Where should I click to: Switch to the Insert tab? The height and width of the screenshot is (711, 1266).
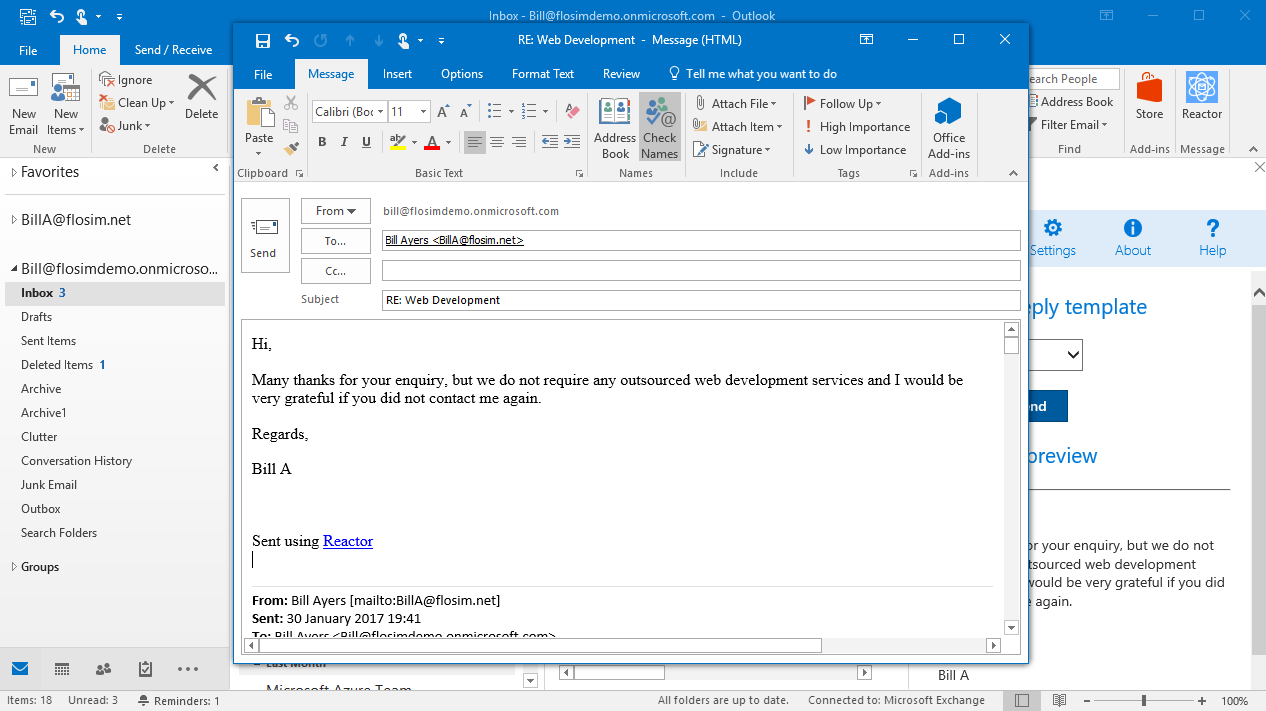tap(397, 74)
